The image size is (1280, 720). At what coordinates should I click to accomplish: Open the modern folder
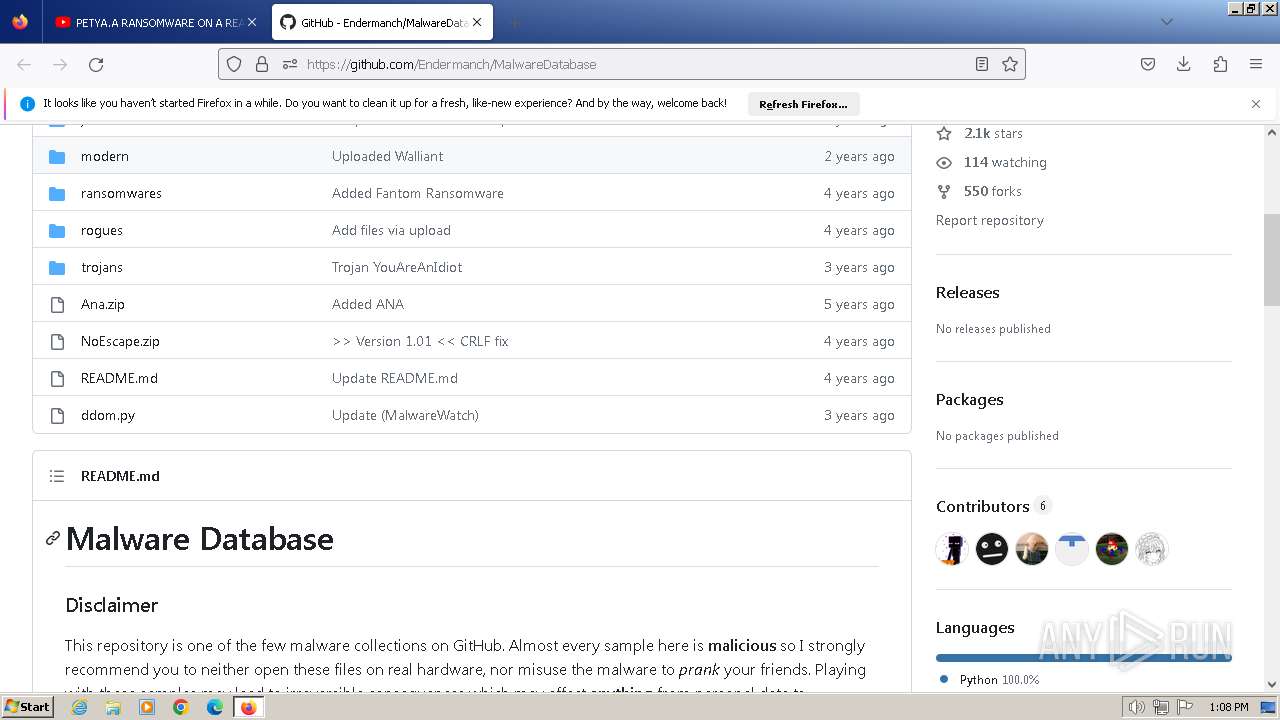pos(105,156)
